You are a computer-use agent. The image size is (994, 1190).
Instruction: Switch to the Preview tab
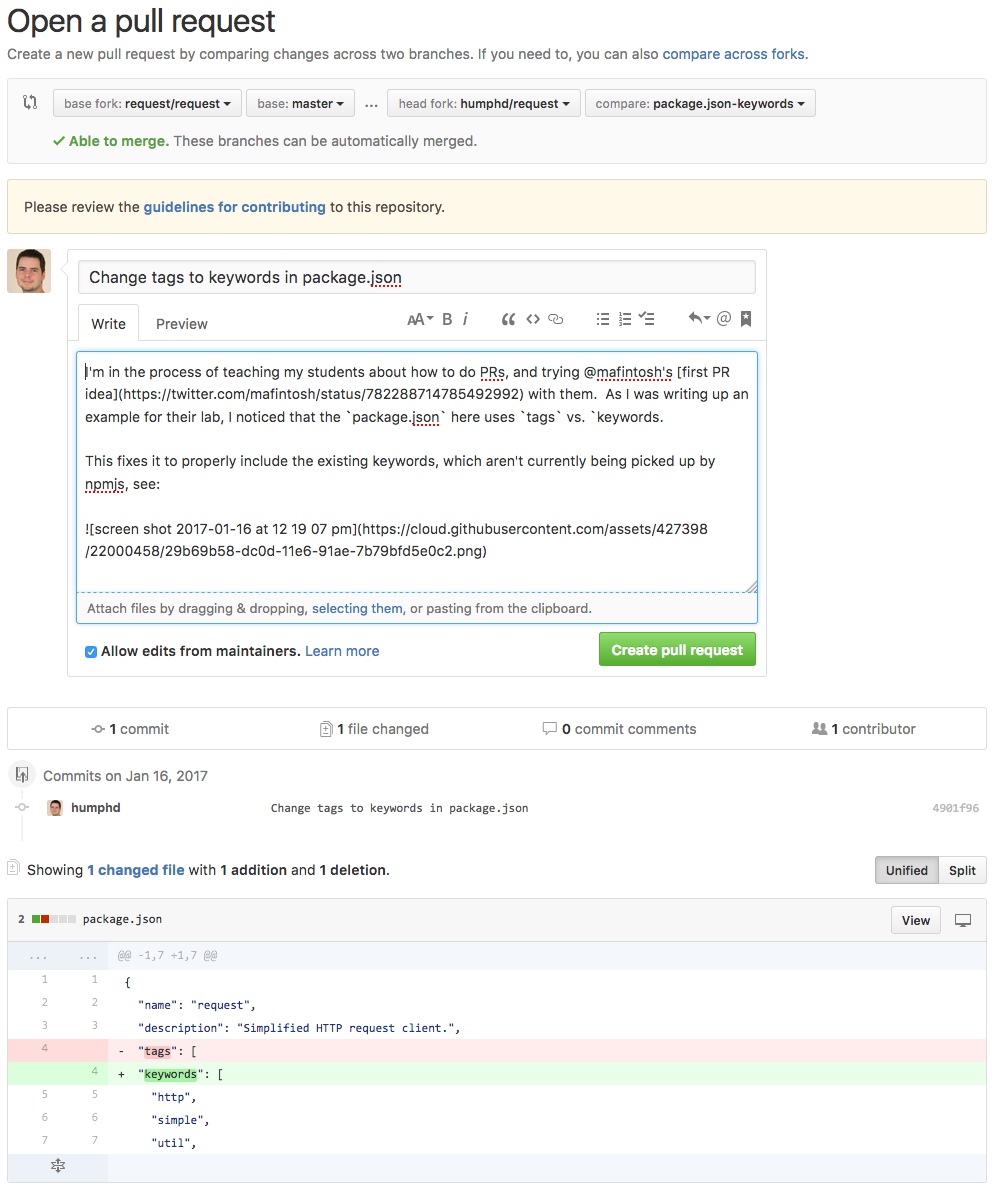click(x=181, y=323)
